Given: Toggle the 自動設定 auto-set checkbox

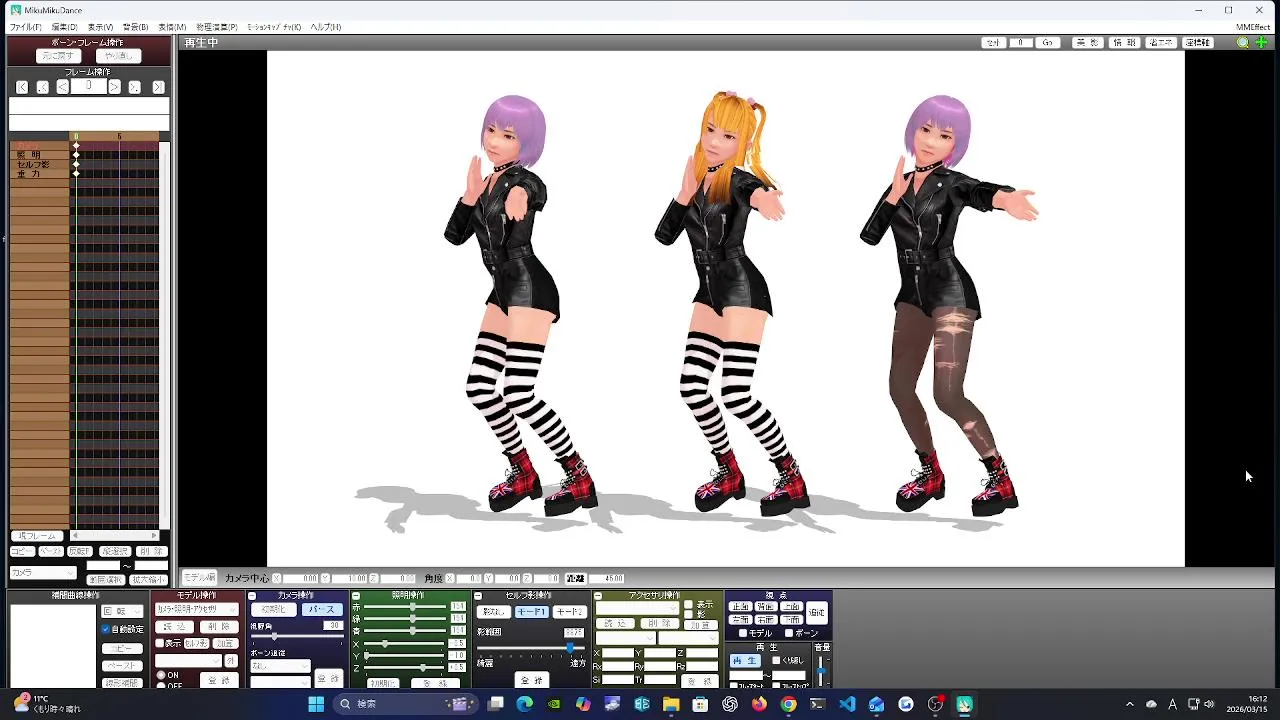Looking at the screenshot, I should point(106,629).
